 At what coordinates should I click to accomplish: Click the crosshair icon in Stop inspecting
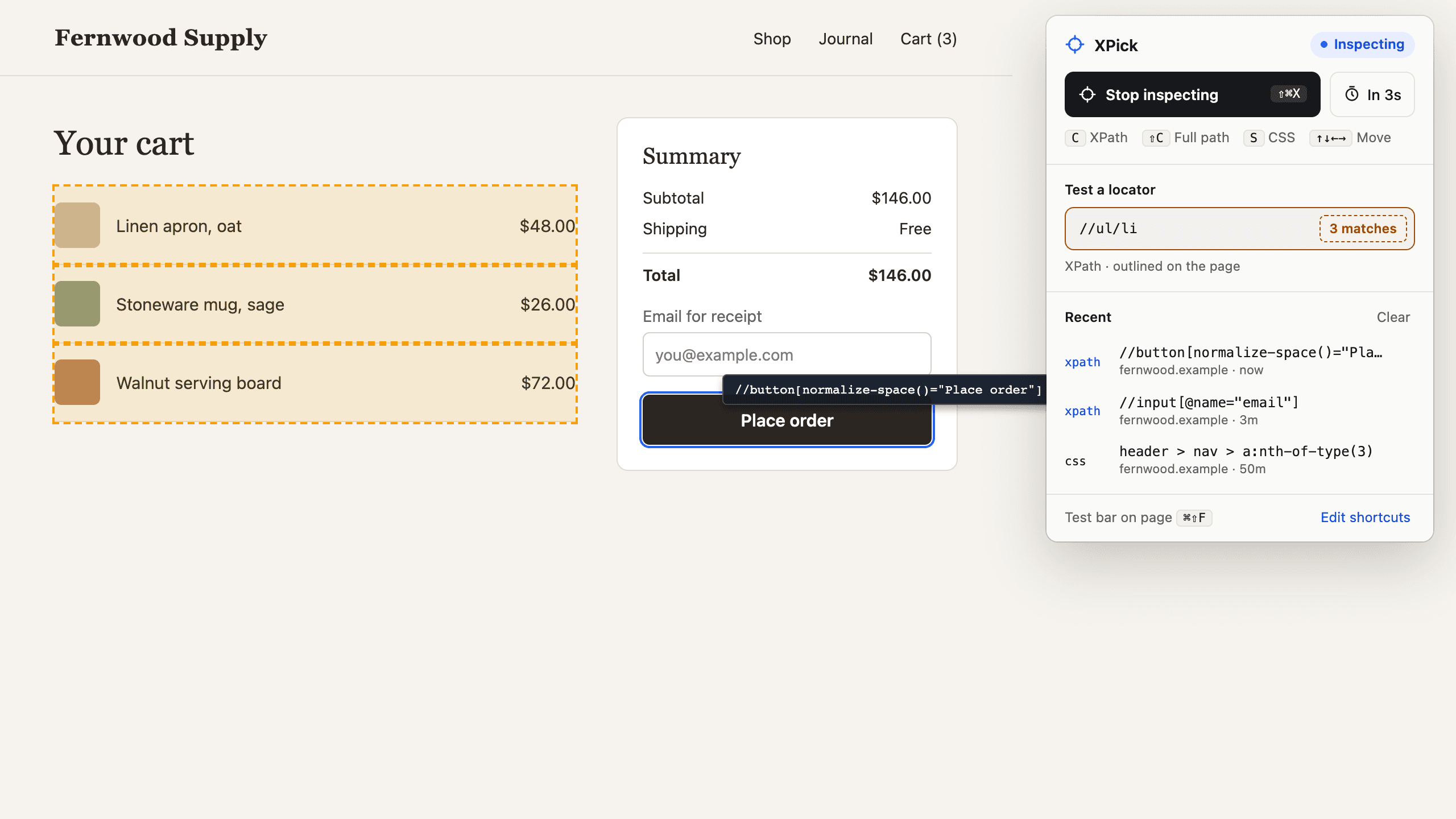click(1087, 94)
